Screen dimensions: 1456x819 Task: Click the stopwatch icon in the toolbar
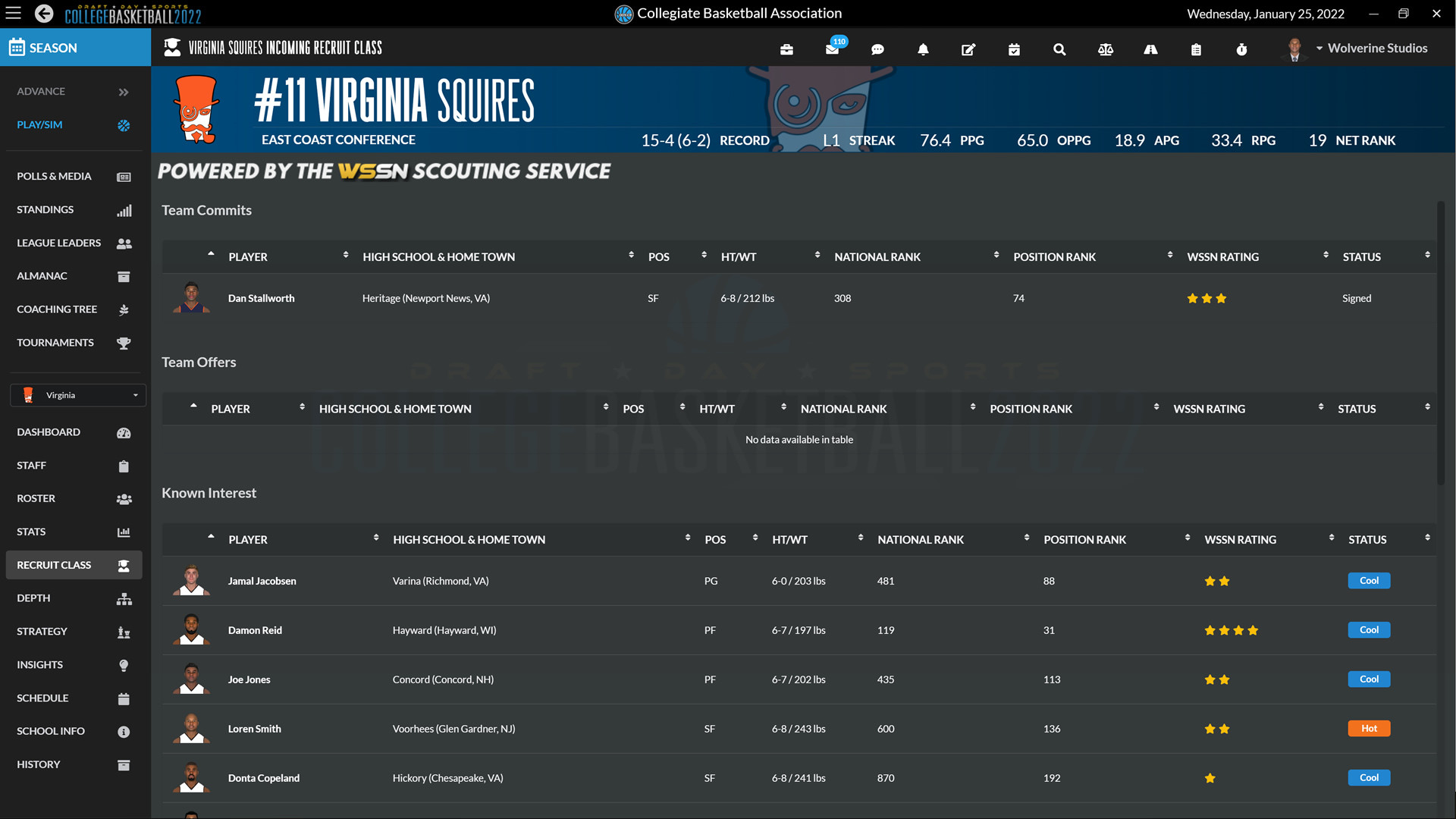click(x=1241, y=50)
